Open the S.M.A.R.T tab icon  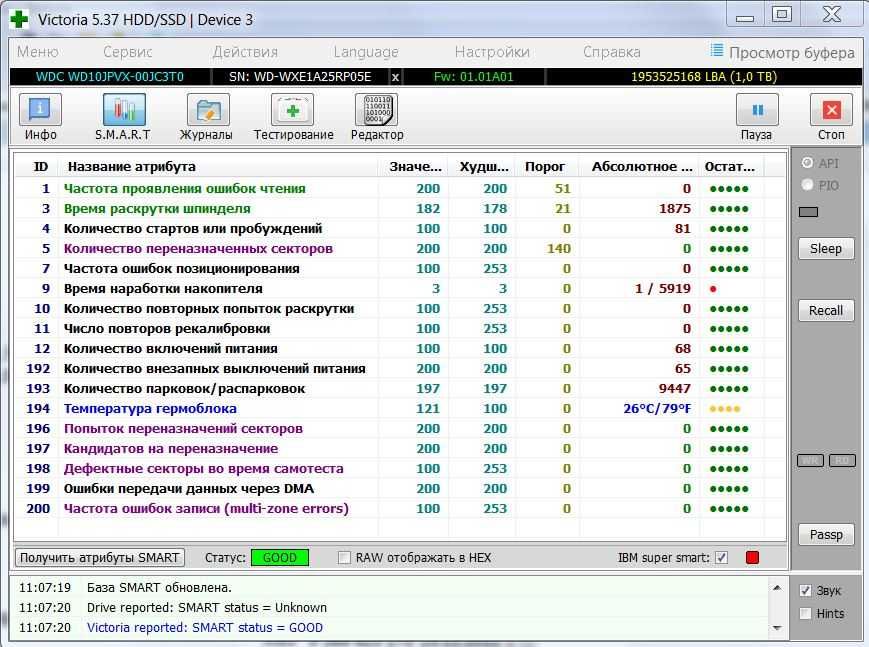click(124, 110)
